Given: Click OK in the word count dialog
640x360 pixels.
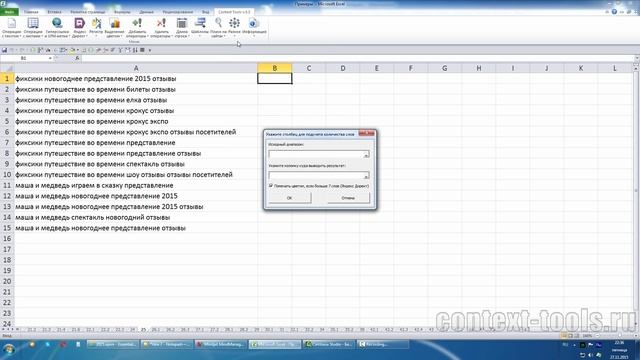Looking at the screenshot, I should 289,198.
